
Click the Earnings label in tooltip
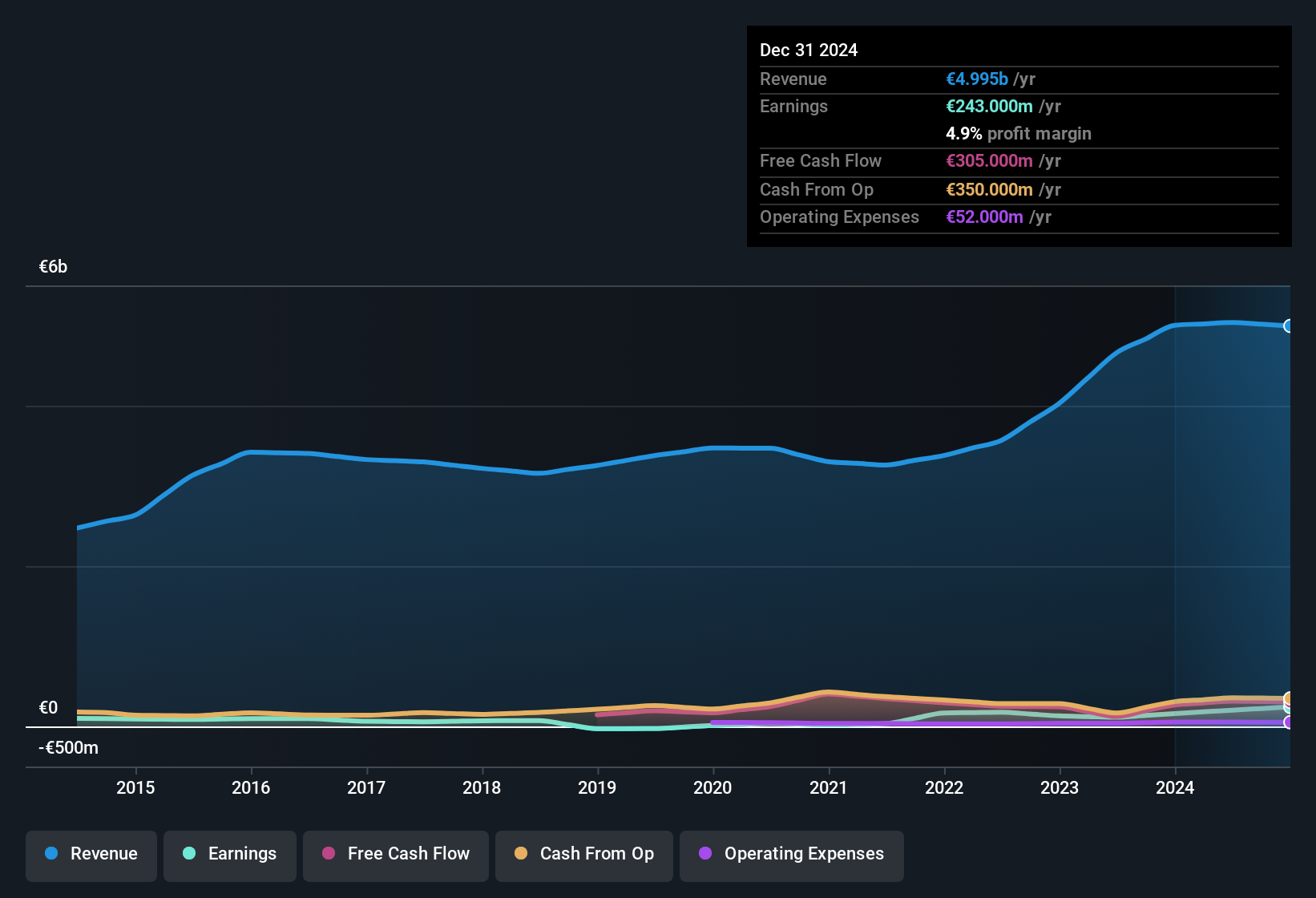(793, 106)
